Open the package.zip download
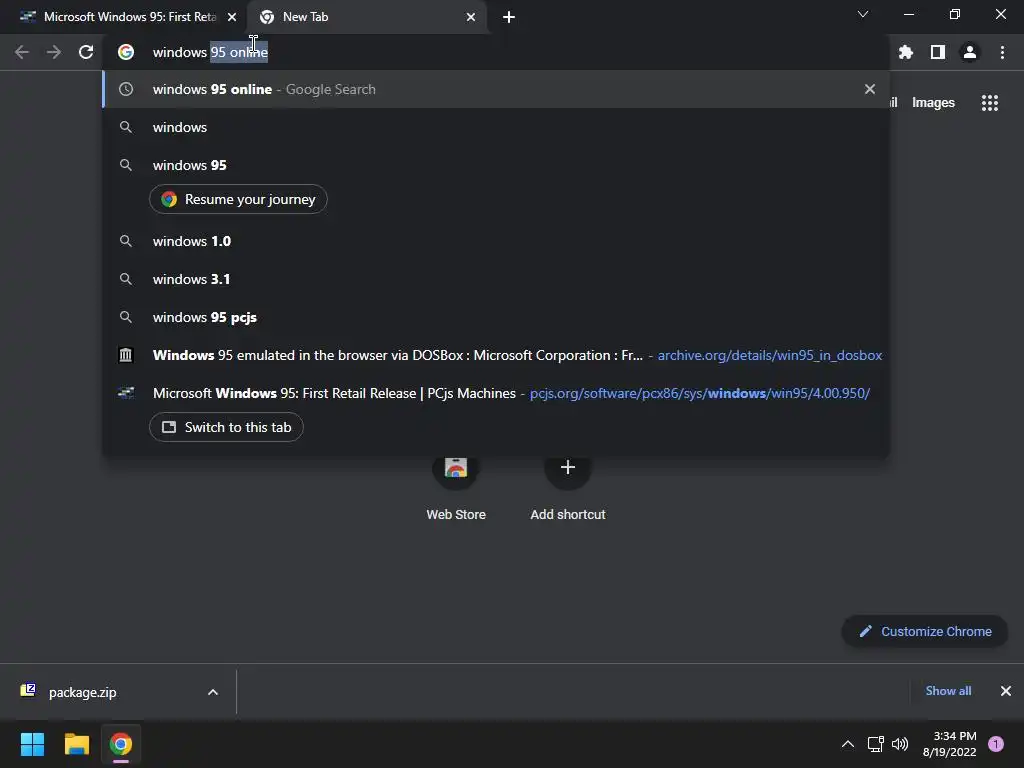Screen dimensions: 1024x768 pos(82,692)
